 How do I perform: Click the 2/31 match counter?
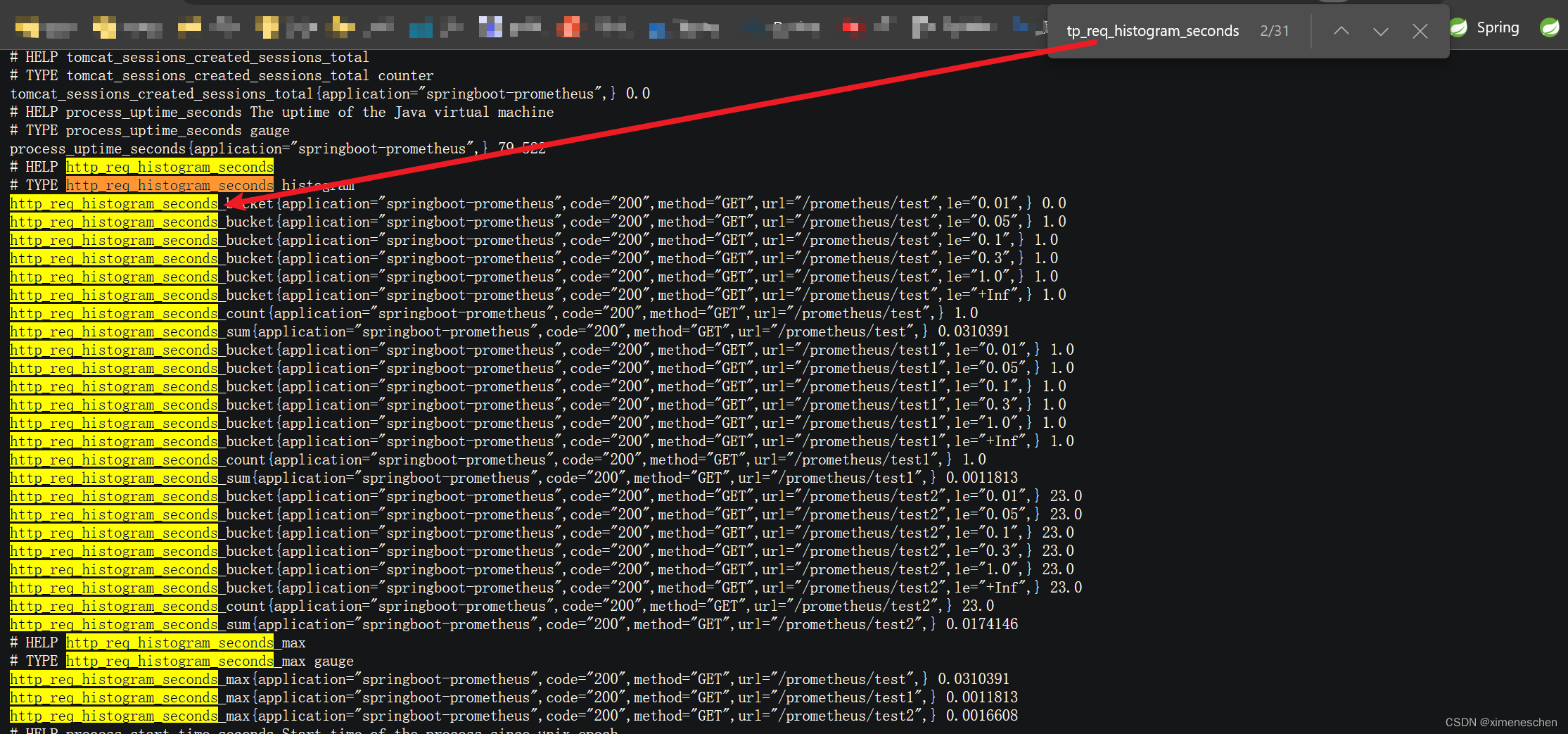pyautogui.click(x=1274, y=31)
